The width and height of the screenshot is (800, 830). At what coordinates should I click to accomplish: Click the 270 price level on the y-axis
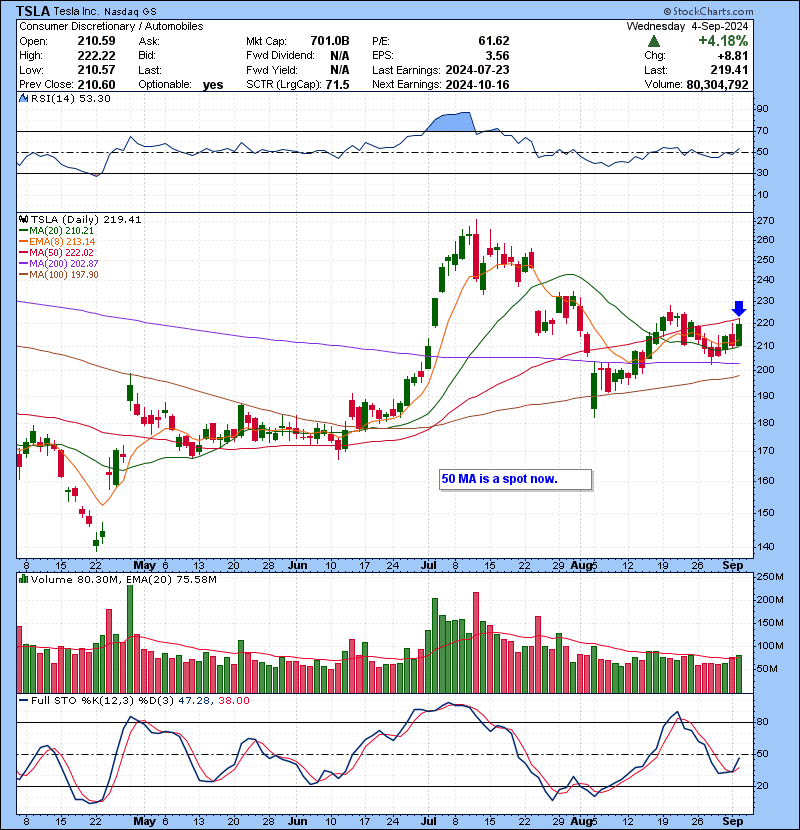[x=766, y=220]
